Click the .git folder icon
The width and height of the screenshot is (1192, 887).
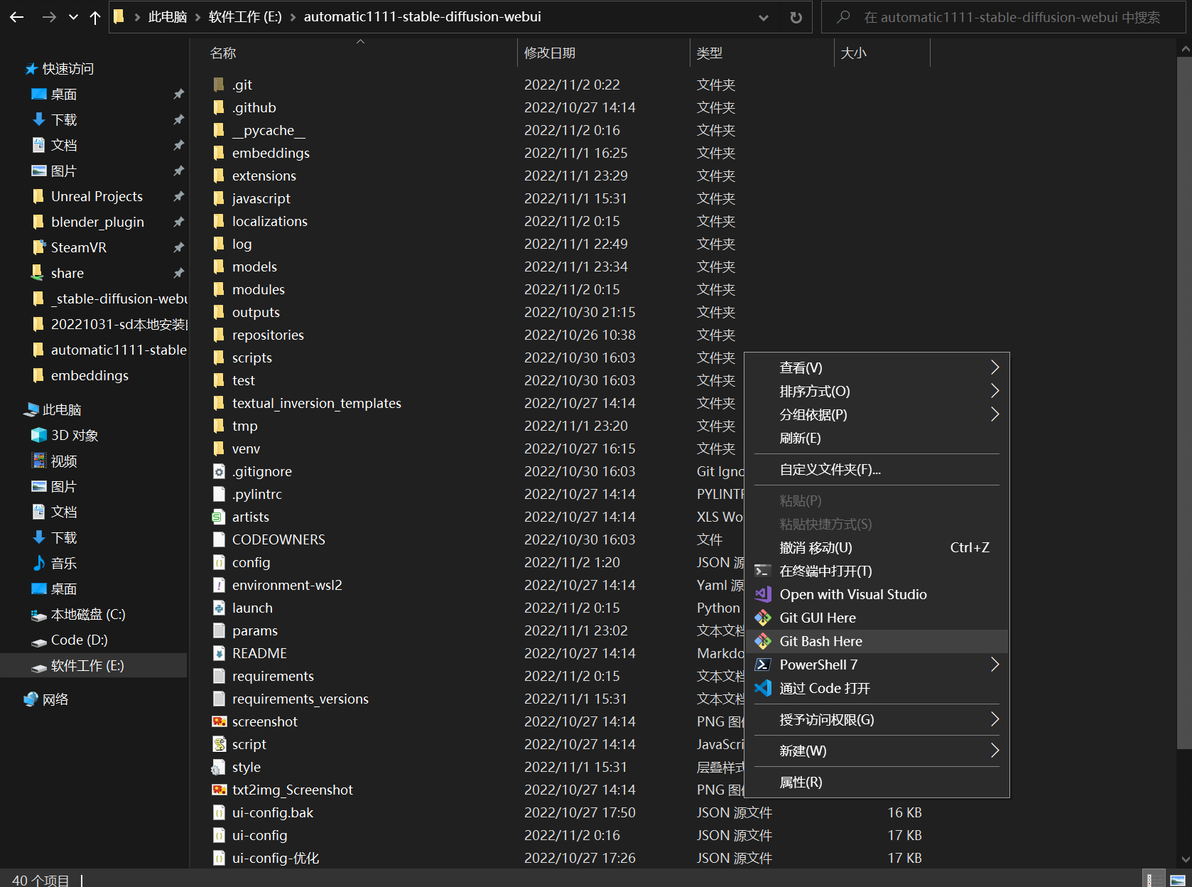point(219,84)
